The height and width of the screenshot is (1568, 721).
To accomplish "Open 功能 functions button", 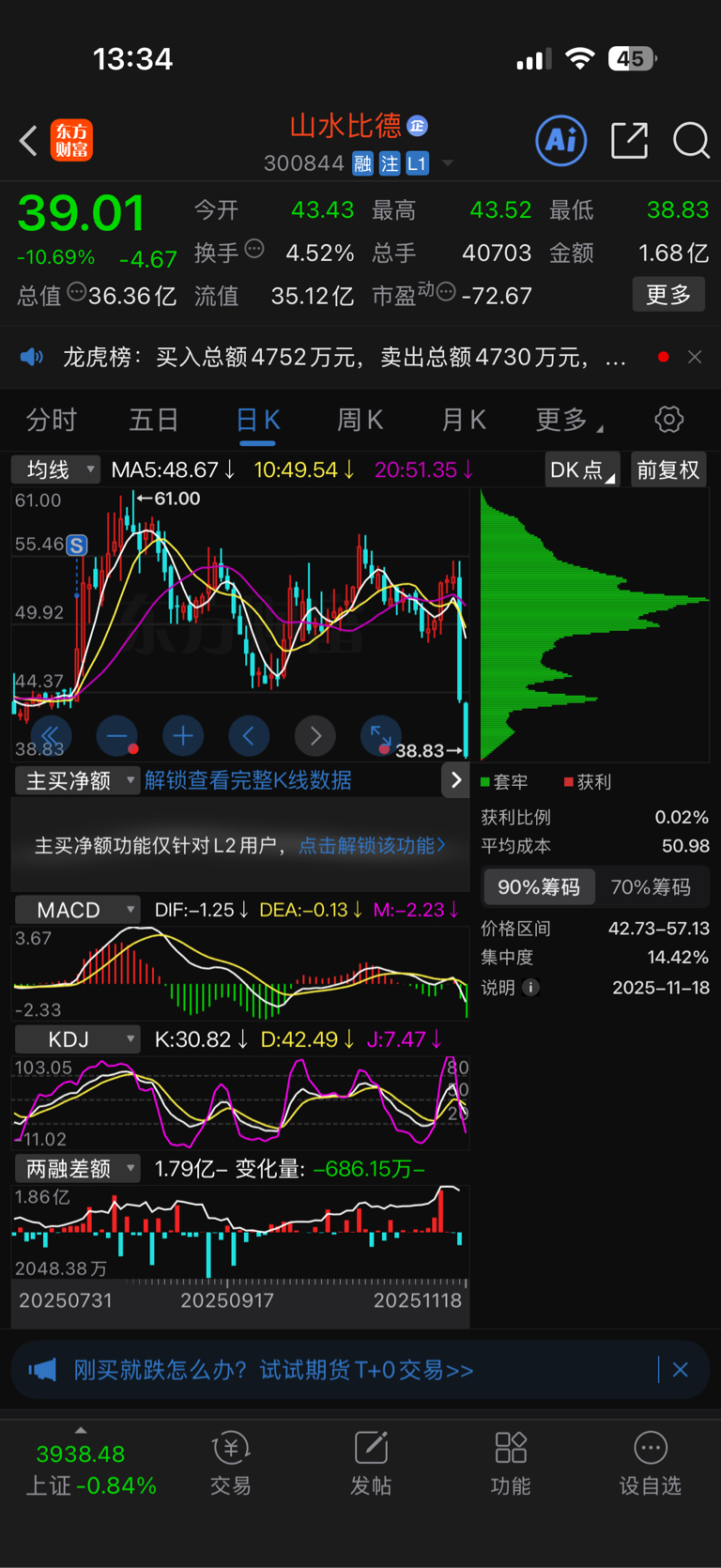I will coord(511,1463).
